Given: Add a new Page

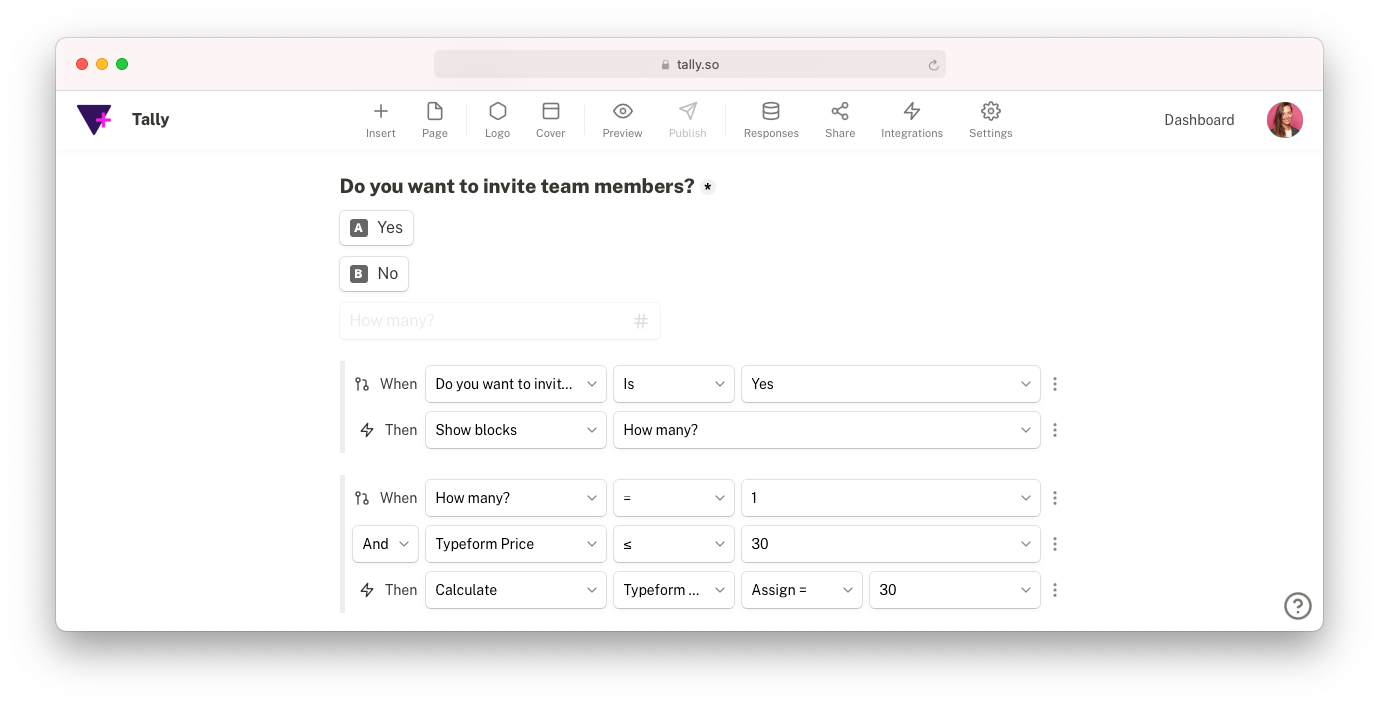Looking at the screenshot, I should pyautogui.click(x=434, y=120).
